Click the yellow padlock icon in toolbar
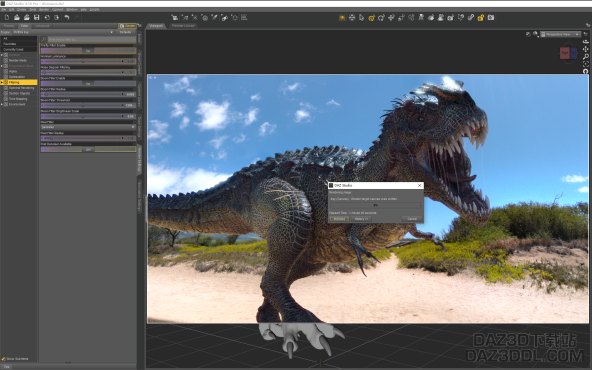Screen dimensions: 592x370 click(481, 17)
